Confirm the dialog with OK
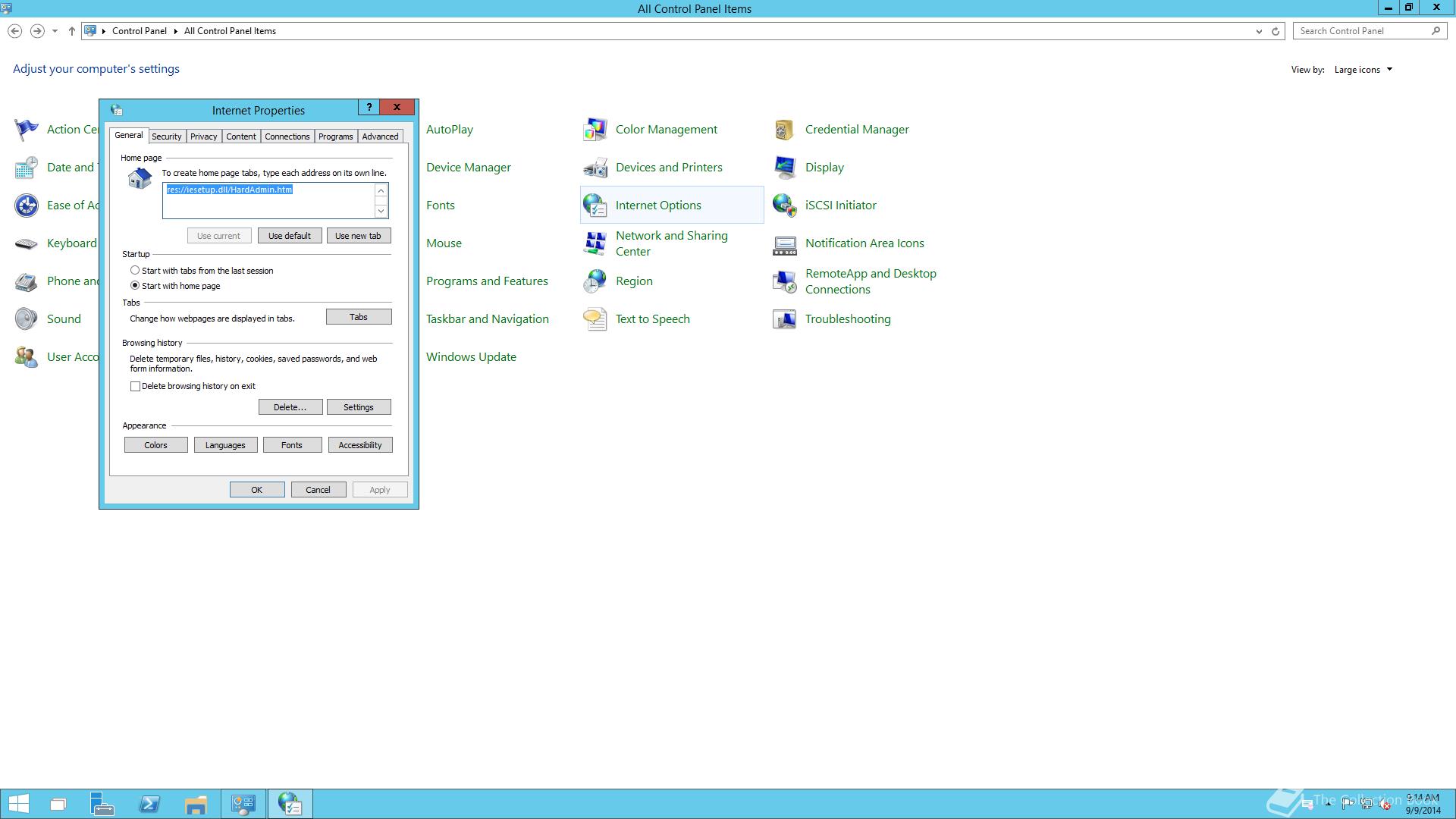The image size is (1456, 819). tap(257, 490)
